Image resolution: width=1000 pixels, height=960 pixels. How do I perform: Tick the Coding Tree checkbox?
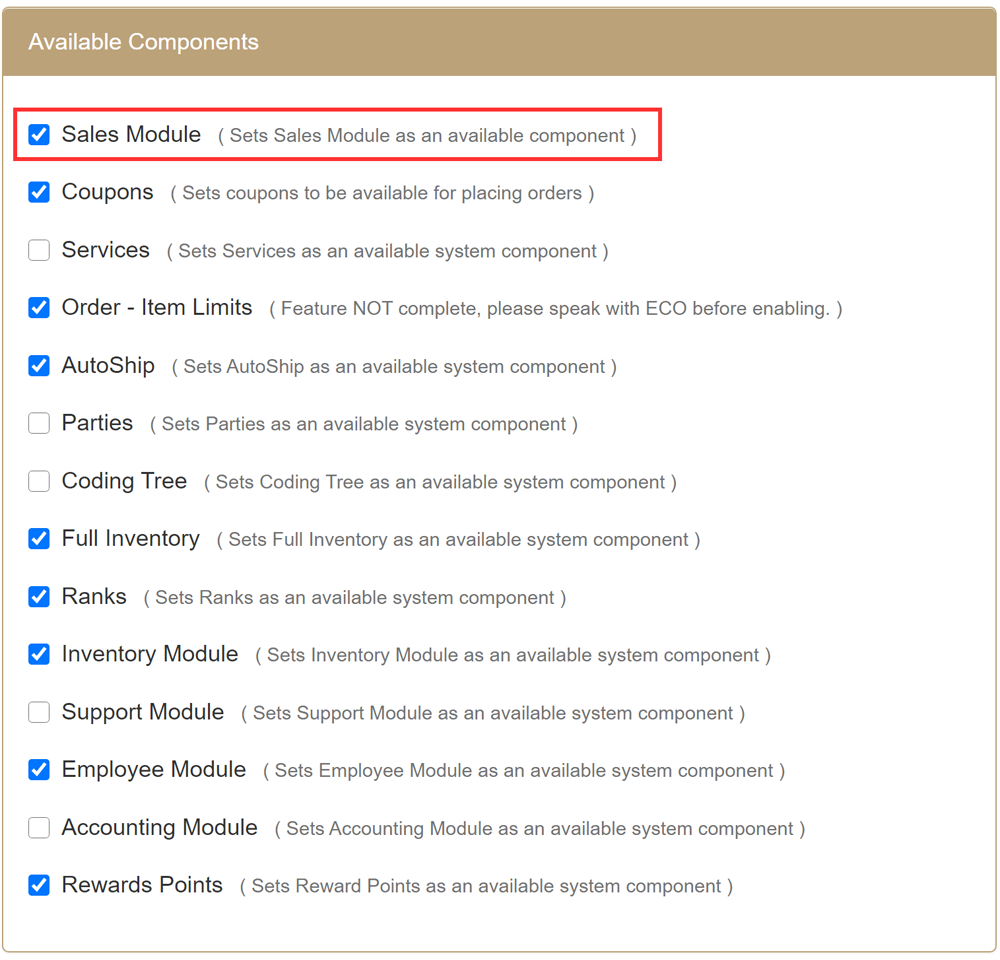click(x=39, y=482)
